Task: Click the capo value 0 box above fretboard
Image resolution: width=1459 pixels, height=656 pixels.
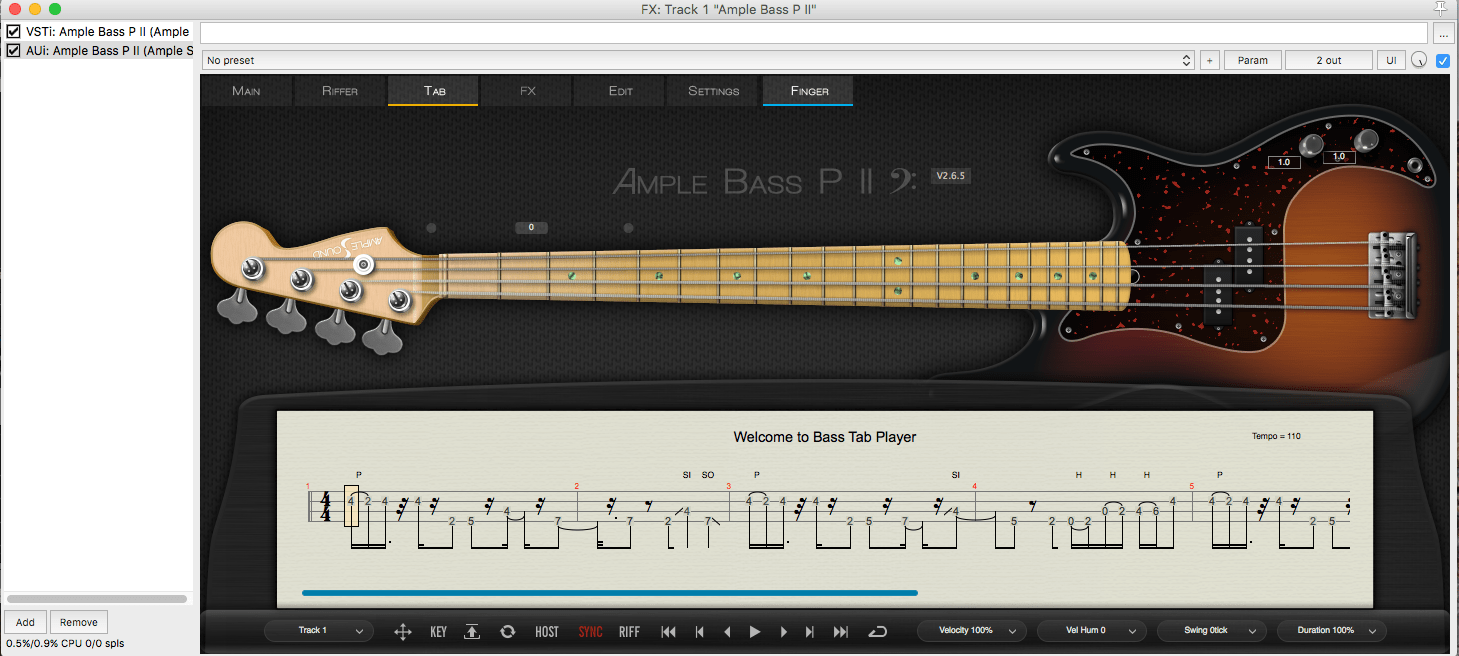Action: pos(531,228)
